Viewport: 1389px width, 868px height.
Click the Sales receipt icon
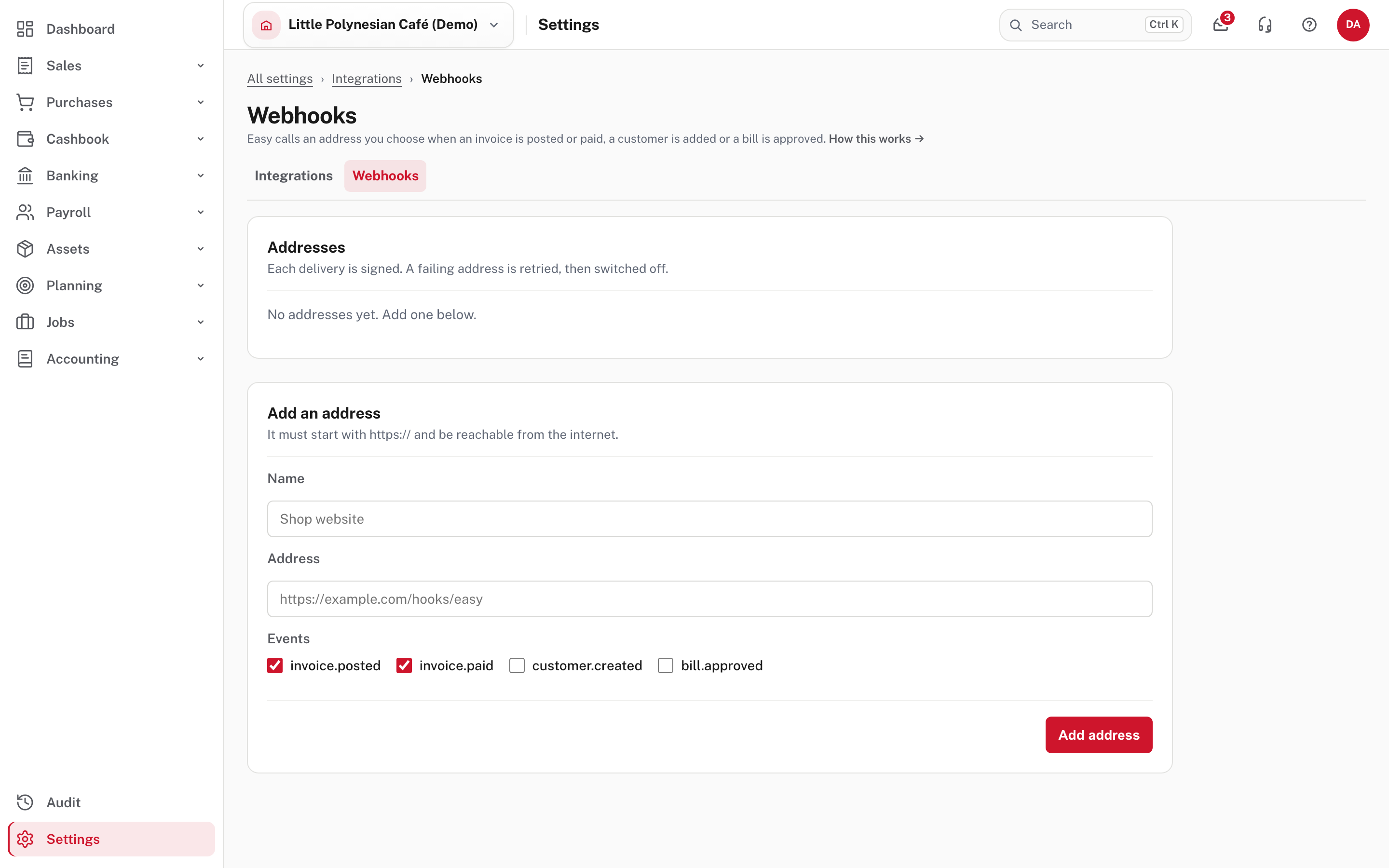[25, 66]
